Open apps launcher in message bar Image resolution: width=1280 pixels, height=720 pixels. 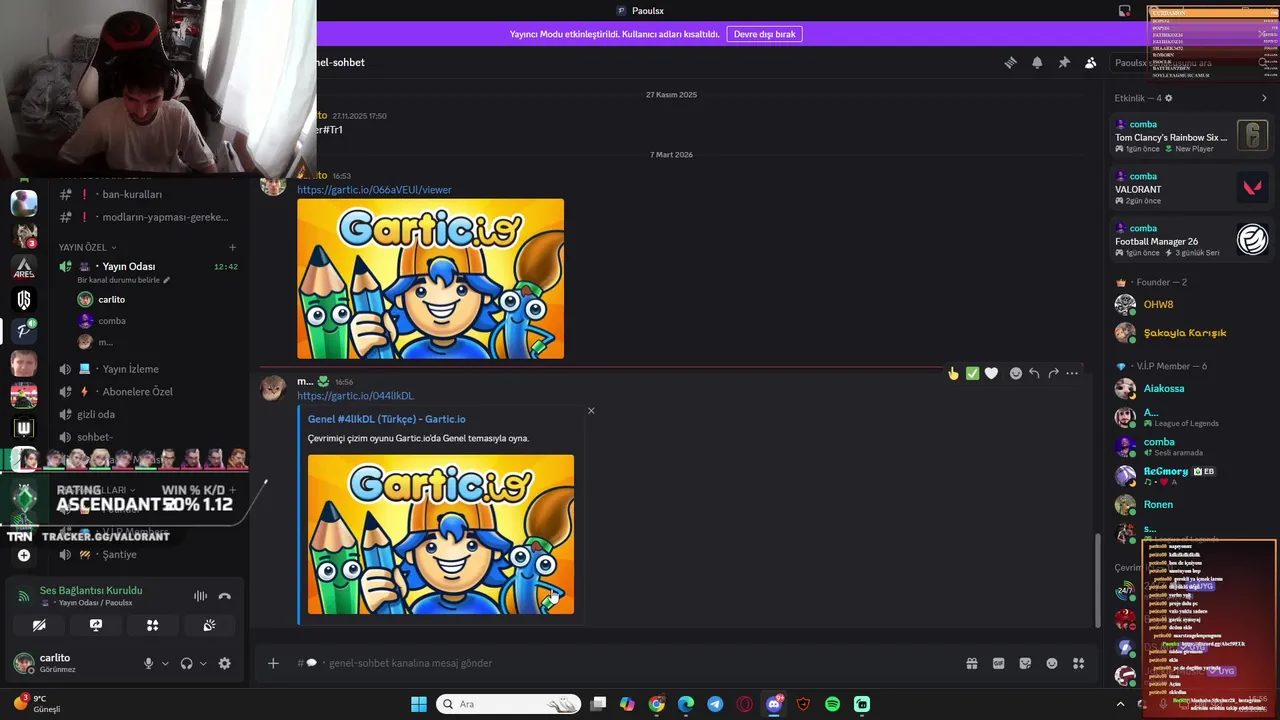pos(1079,663)
